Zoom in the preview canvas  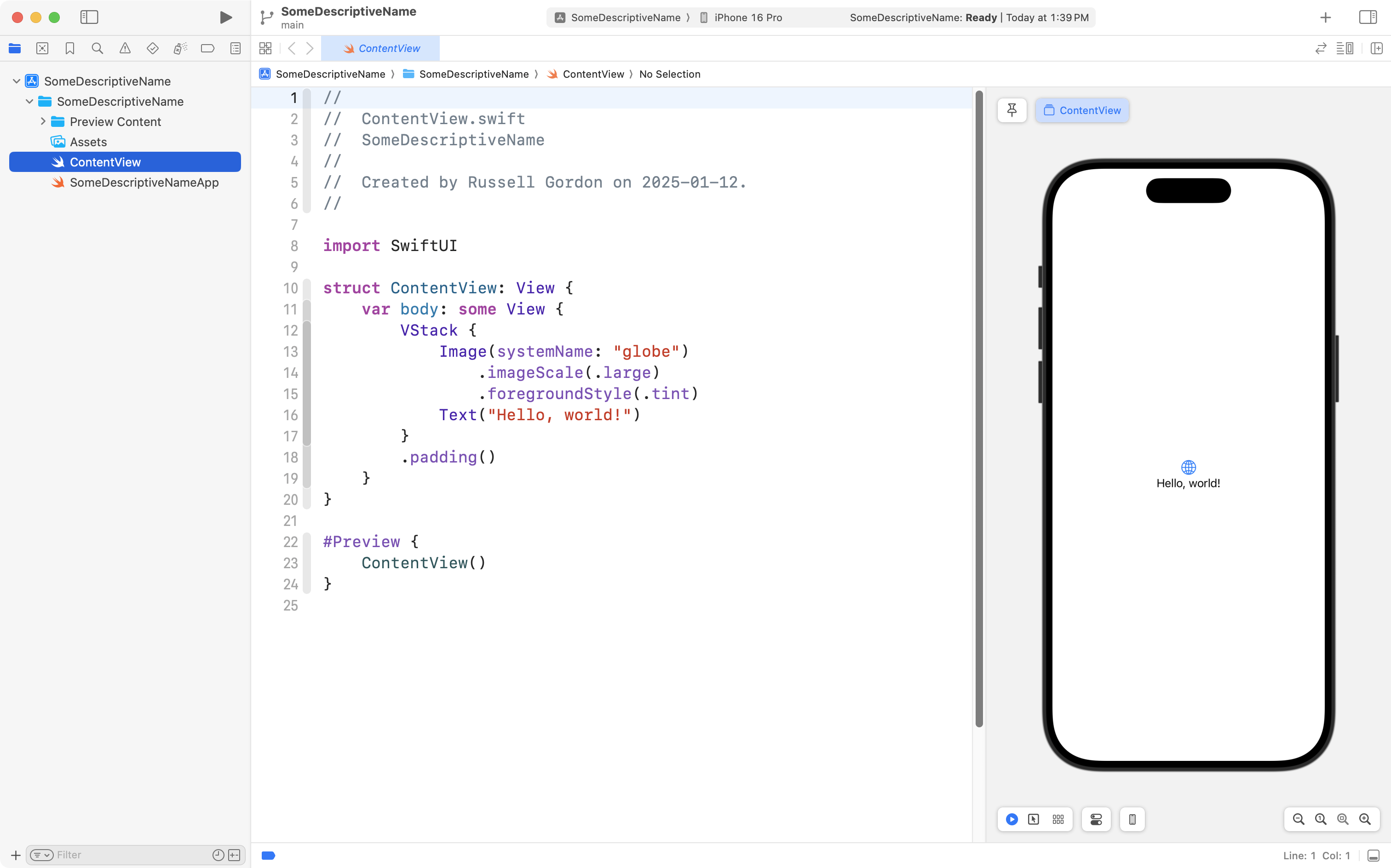point(1365,819)
